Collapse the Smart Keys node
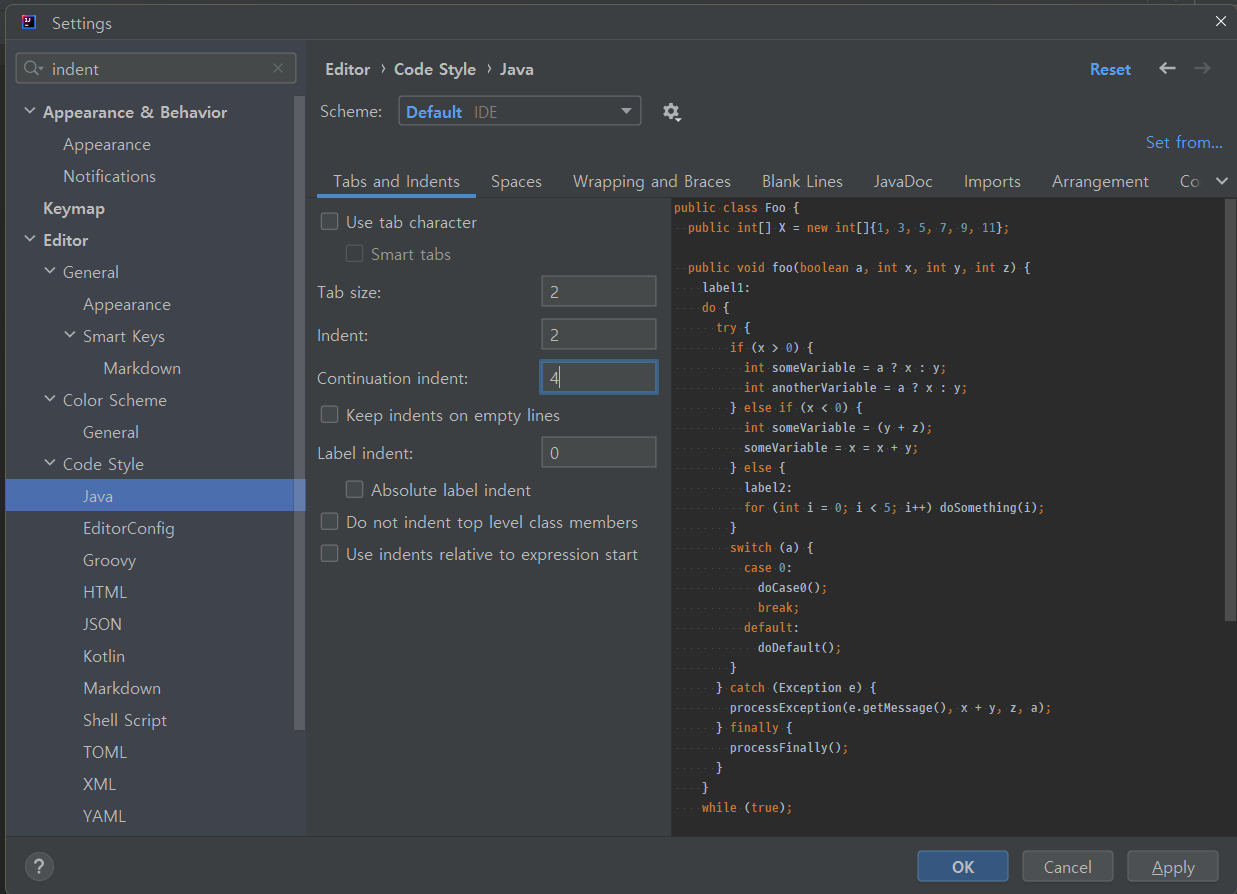 point(70,336)
